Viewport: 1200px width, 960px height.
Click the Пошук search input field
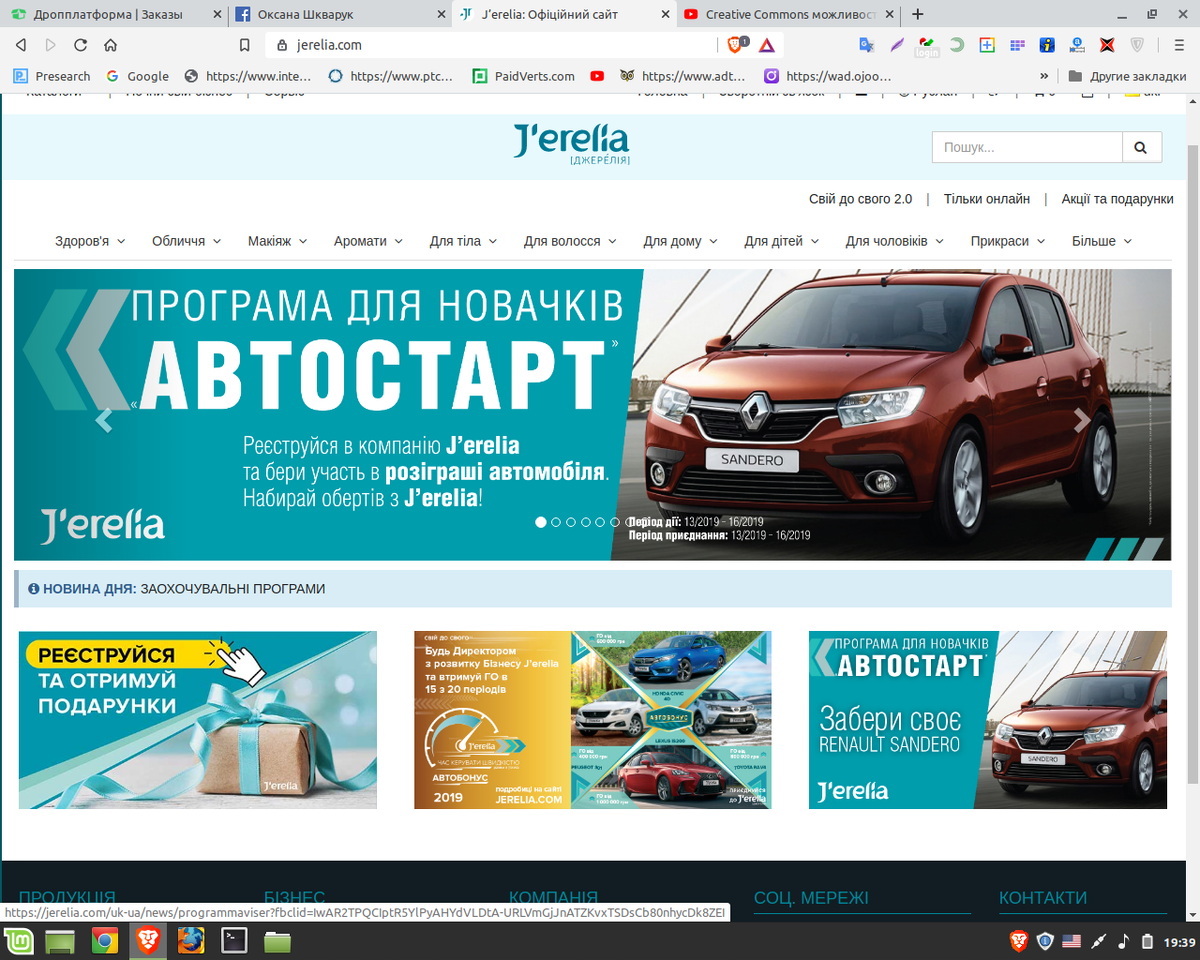point(1027,147)
